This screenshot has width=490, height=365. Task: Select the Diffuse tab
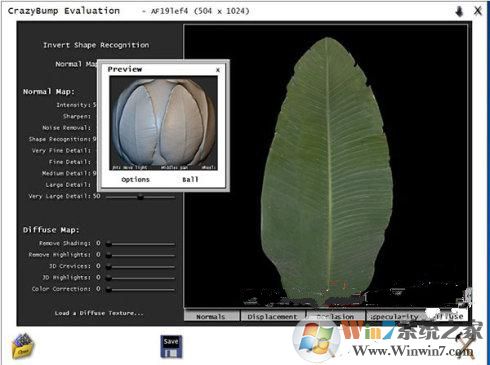(x=447, y=316)
